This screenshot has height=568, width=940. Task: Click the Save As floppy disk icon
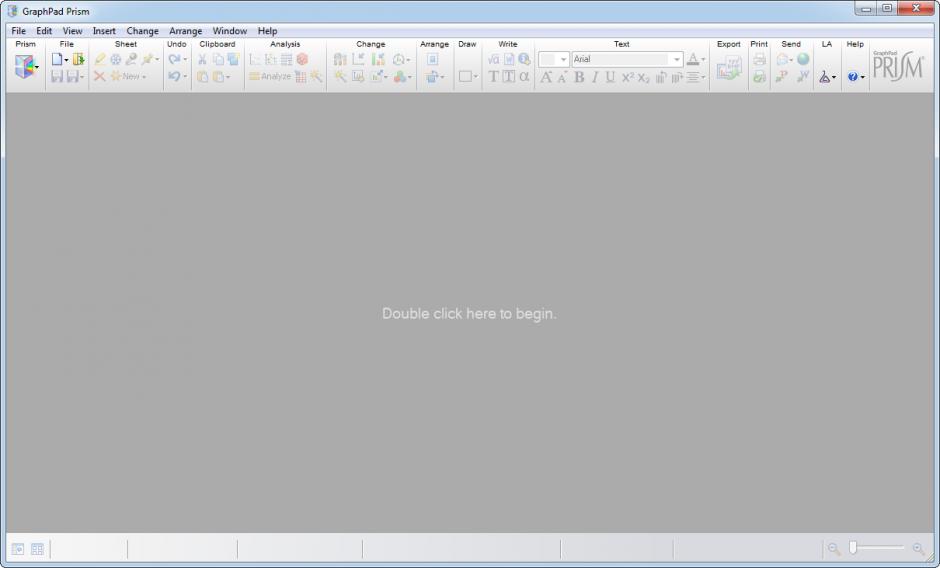(73, 76)
